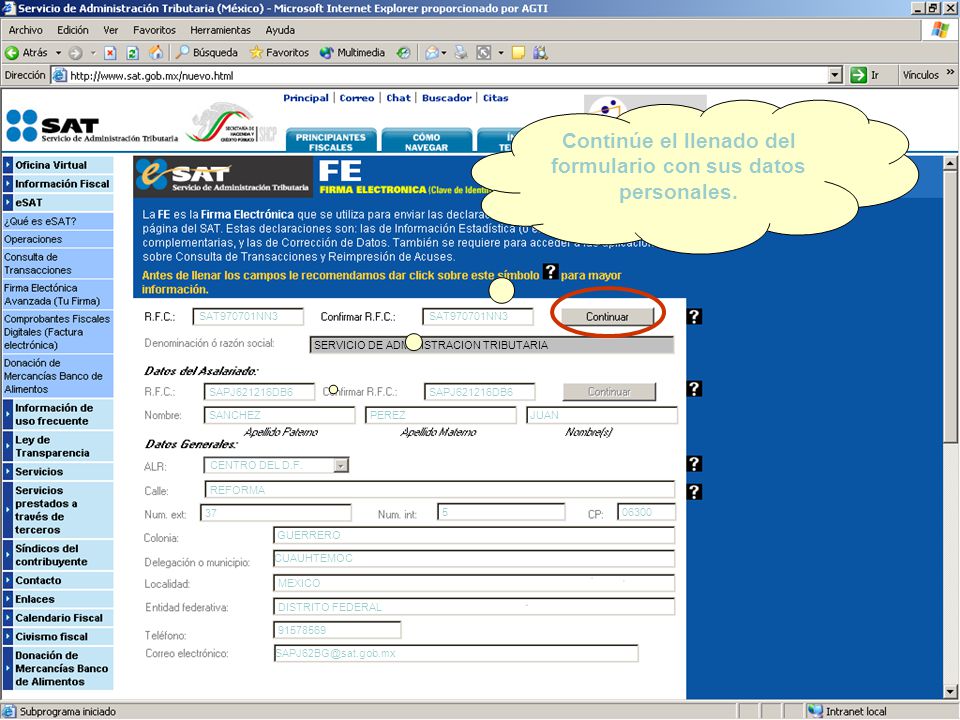
Task: Click the Colonia field showing GUERRERO
Action: tap(474, 535)
